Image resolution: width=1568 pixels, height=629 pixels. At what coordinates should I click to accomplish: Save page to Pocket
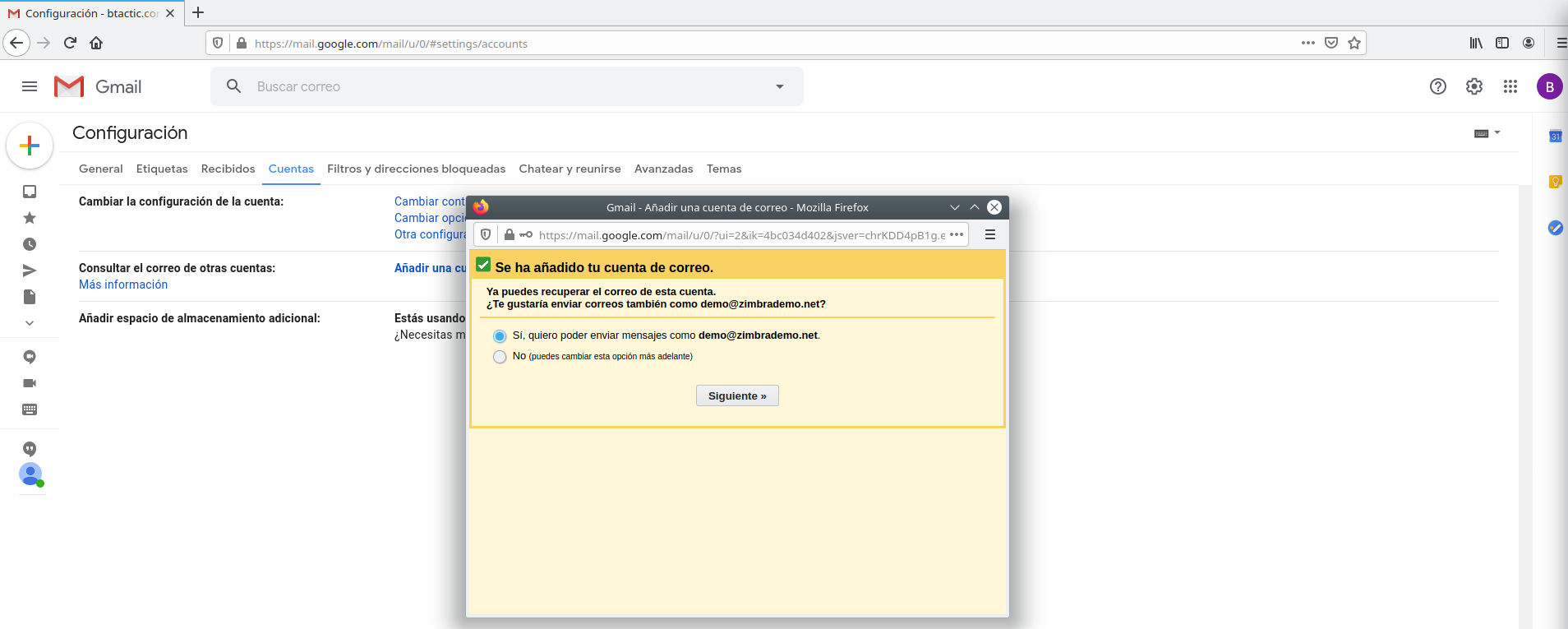[x=1331, y=43]
